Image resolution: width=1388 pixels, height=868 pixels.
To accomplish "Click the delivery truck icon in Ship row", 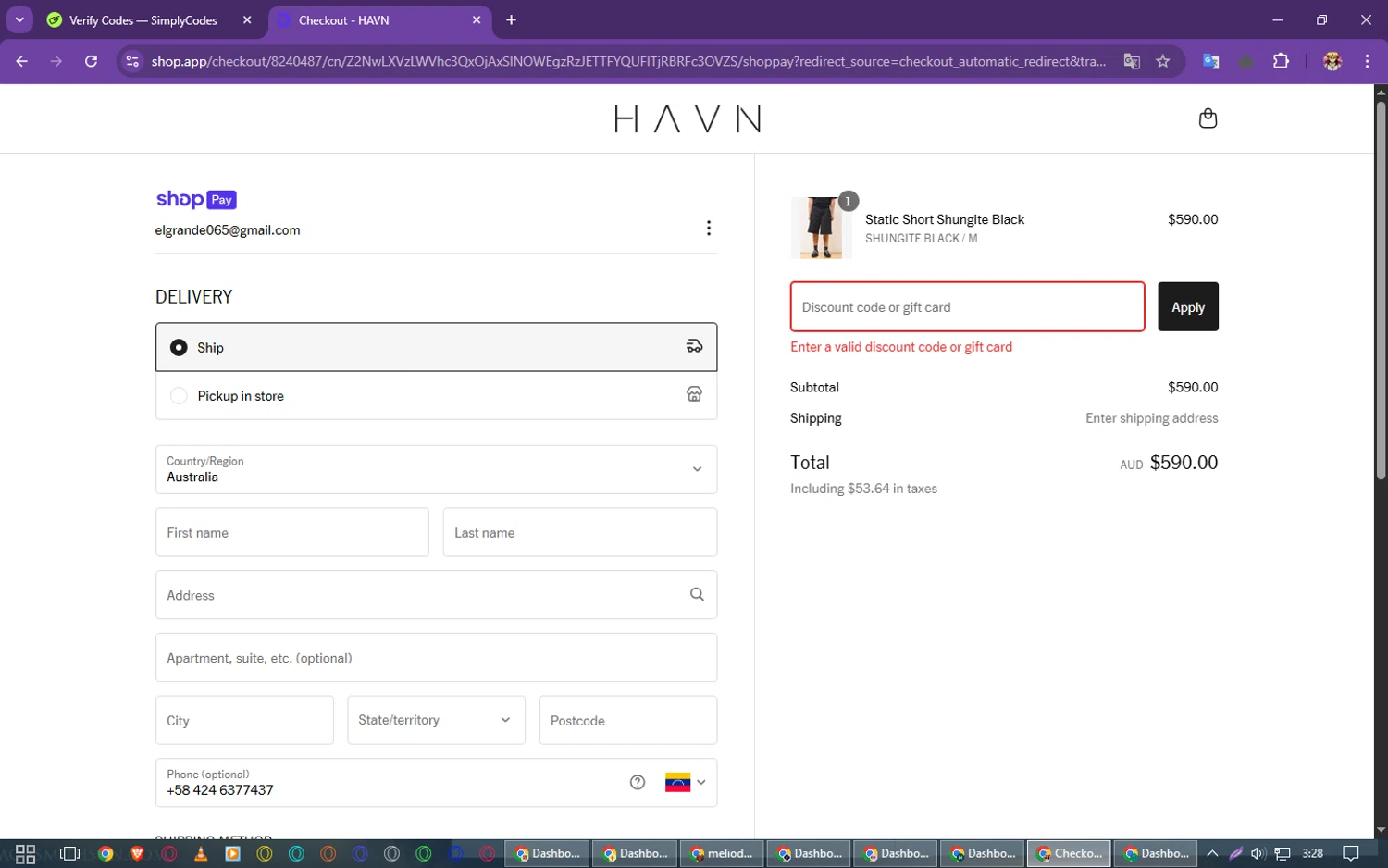I will tap(694, 346).
